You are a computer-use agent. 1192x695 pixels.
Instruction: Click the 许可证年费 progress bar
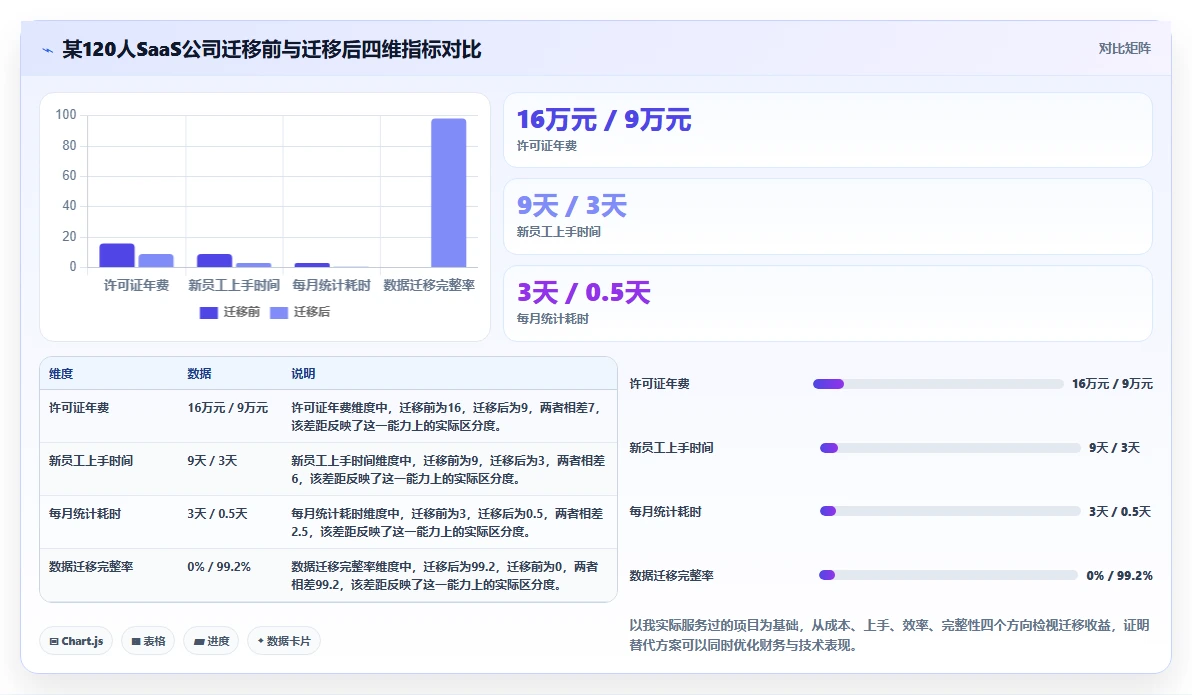pos(937,384)
